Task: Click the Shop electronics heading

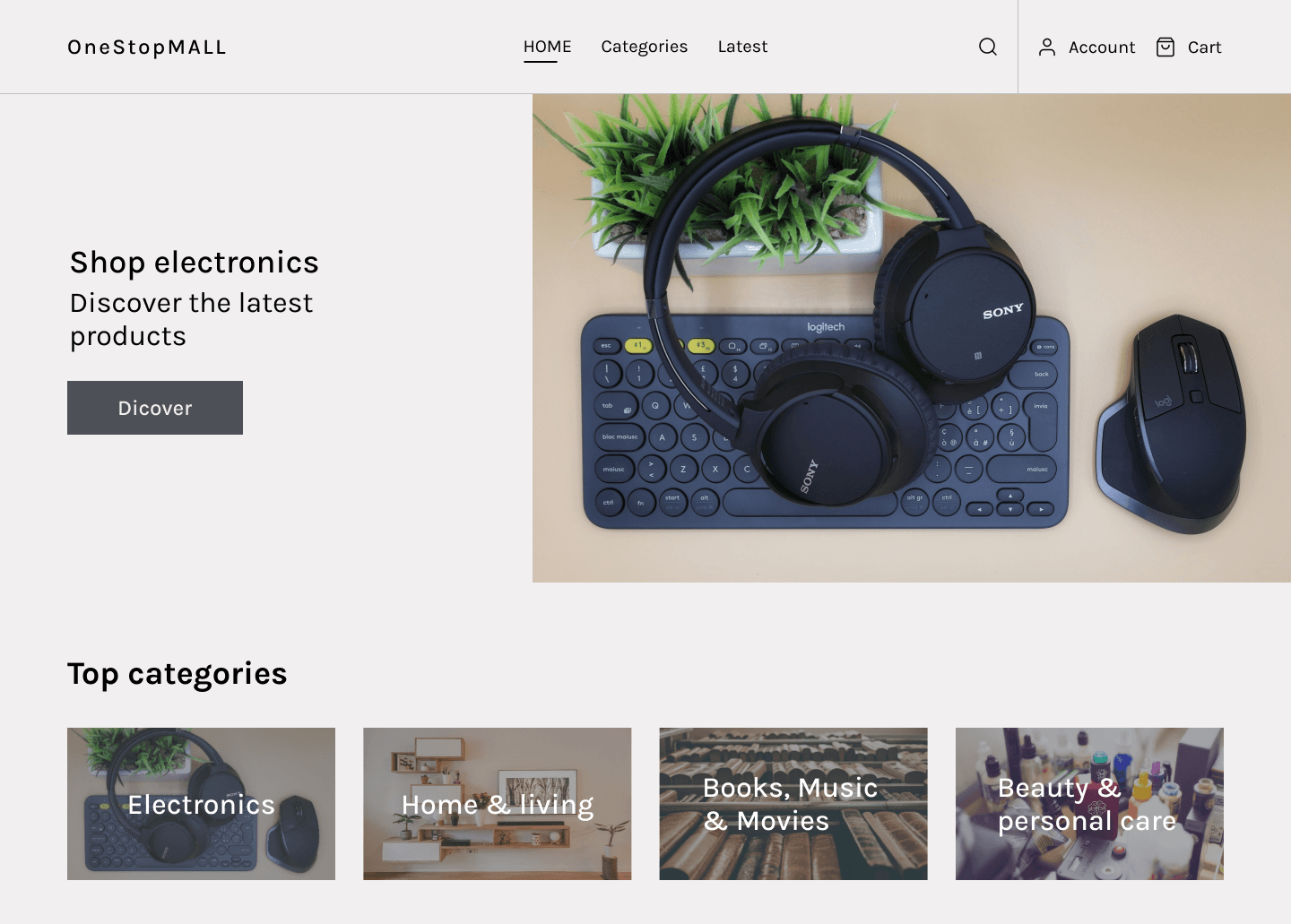Action: (195, 263)
